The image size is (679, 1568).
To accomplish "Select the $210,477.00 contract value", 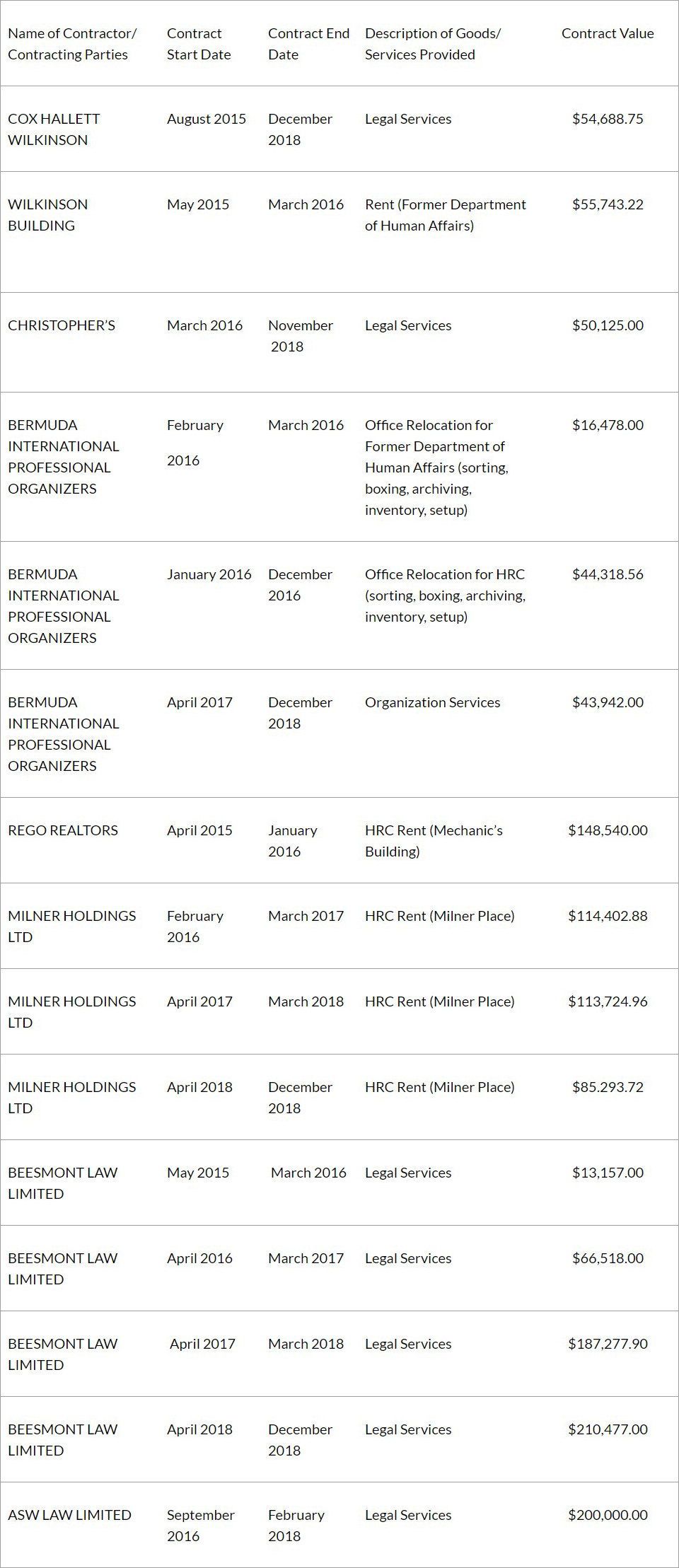I will coord(608,1429).
